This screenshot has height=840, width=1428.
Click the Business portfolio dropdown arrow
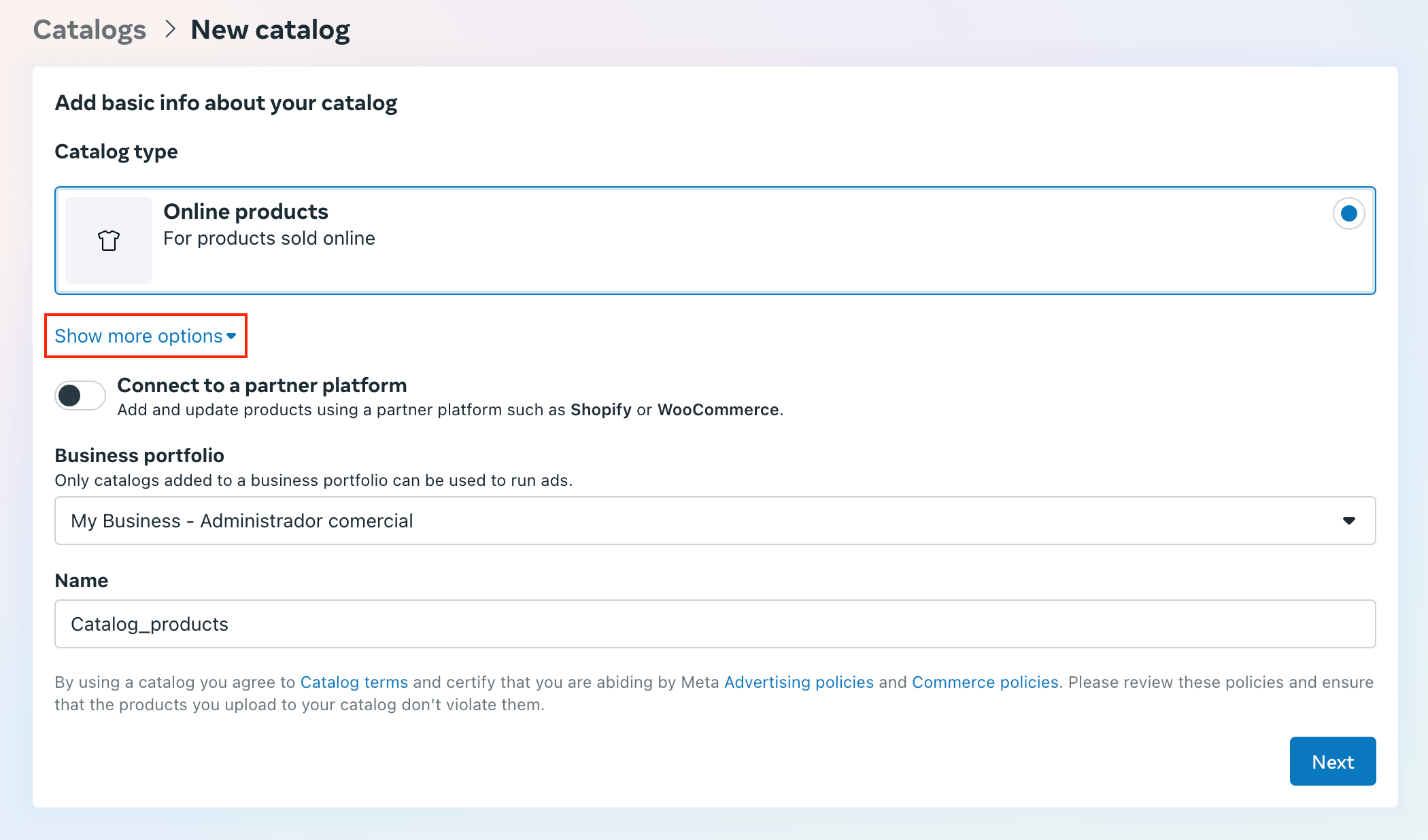[1348, 521]
